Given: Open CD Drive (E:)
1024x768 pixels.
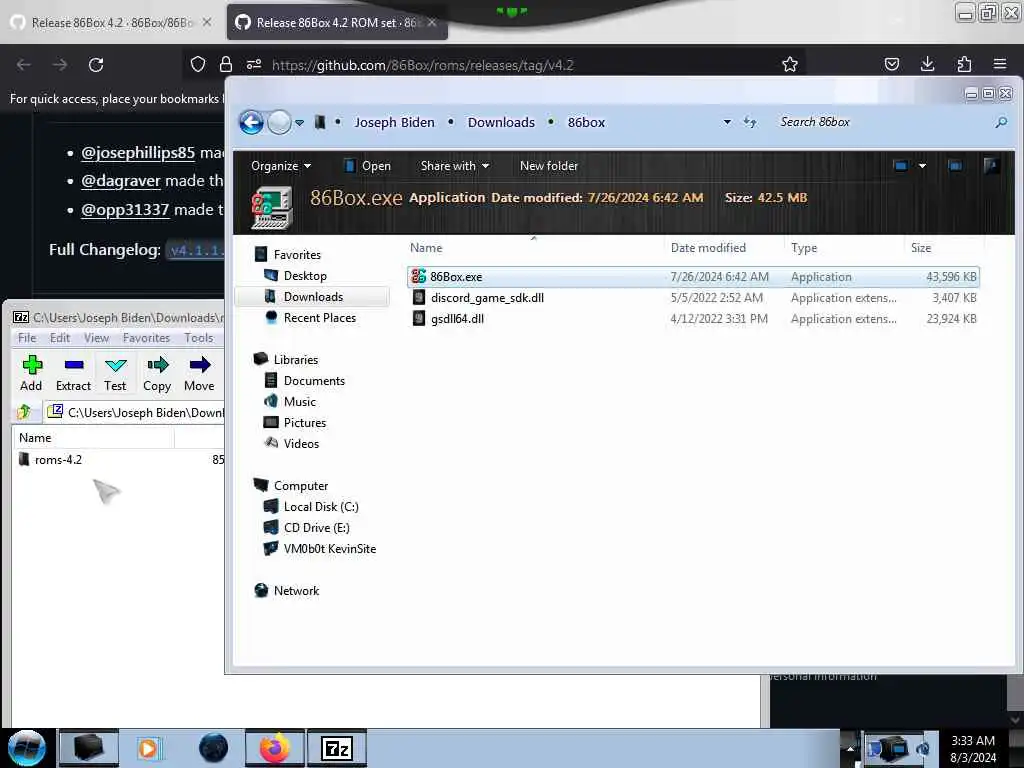Looking at the screenshot, I should pos(316,528).
